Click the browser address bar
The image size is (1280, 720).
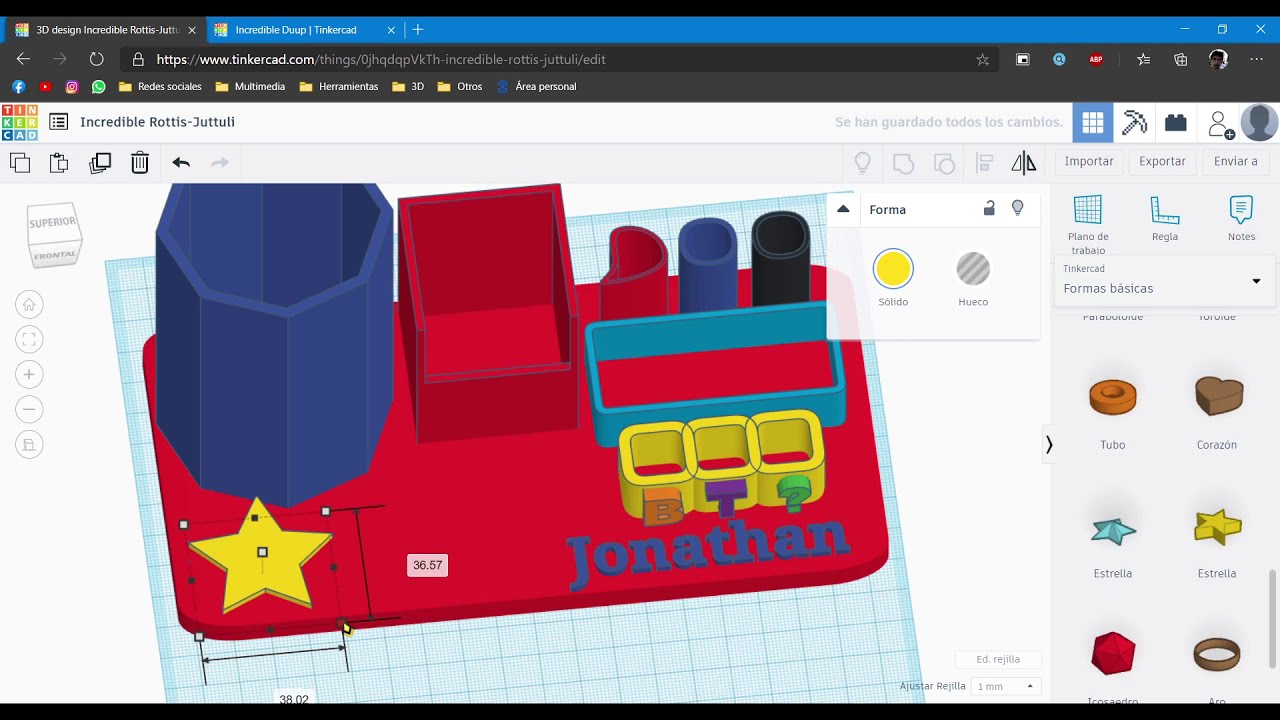(560, 59)
